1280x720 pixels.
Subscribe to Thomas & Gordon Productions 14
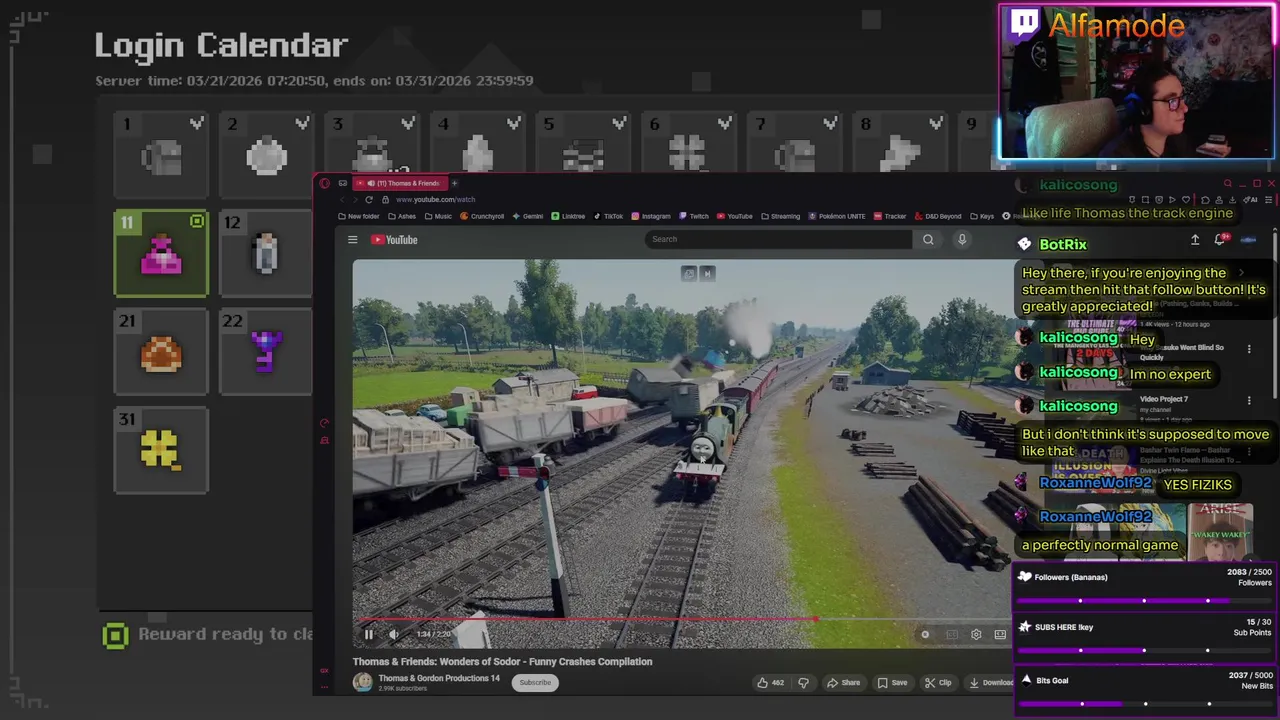[535, 682]
